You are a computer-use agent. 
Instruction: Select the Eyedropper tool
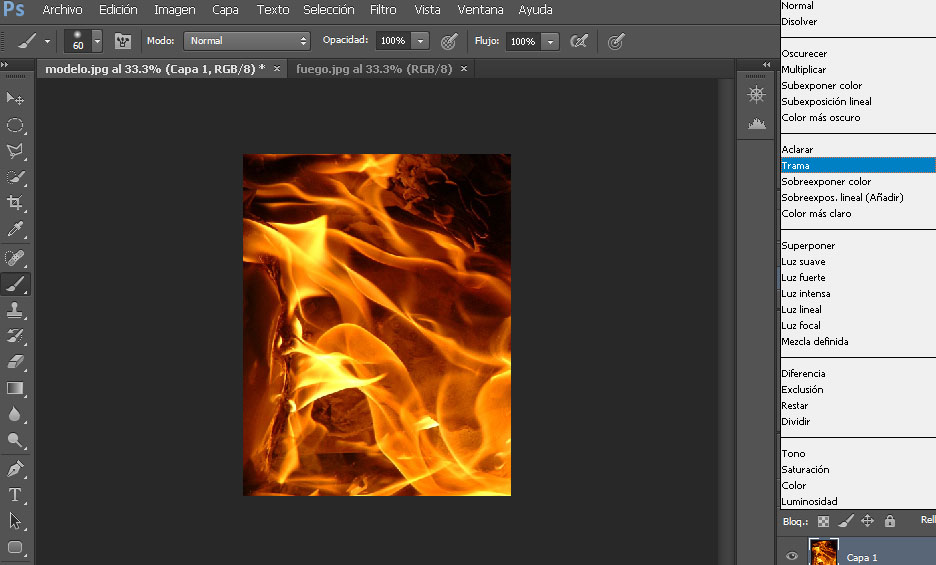click(15, 230)
